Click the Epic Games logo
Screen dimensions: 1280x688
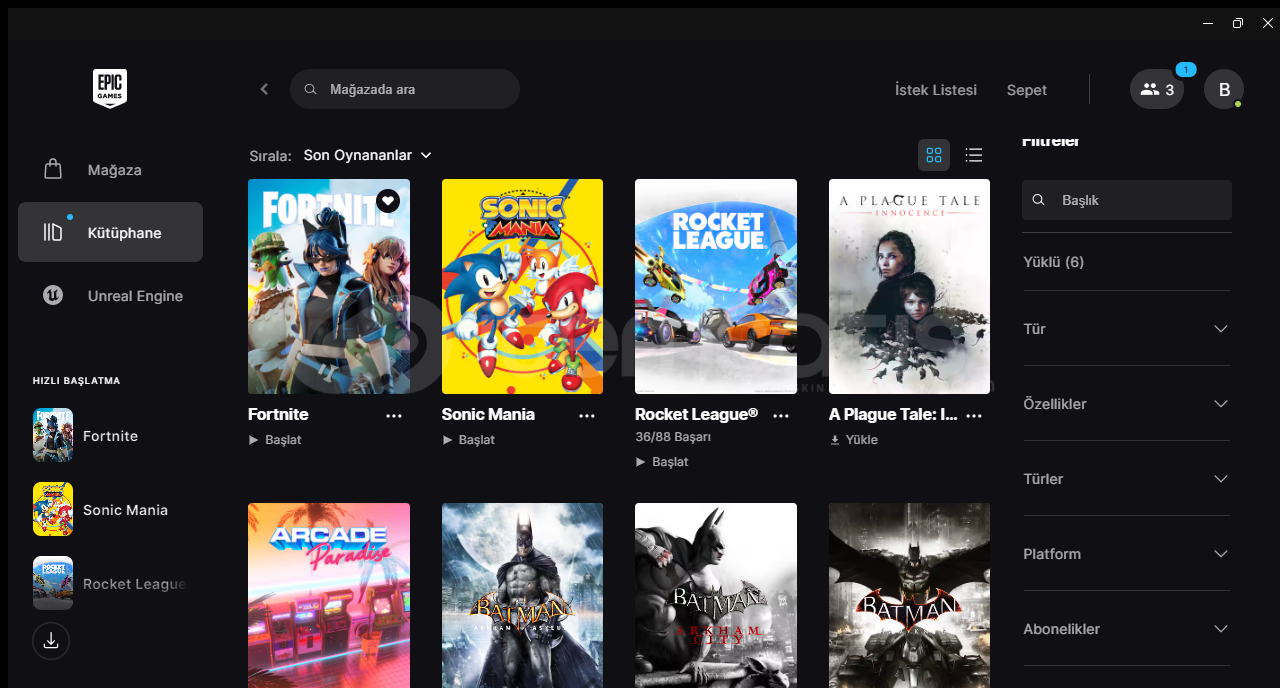[x=110, y=89]
